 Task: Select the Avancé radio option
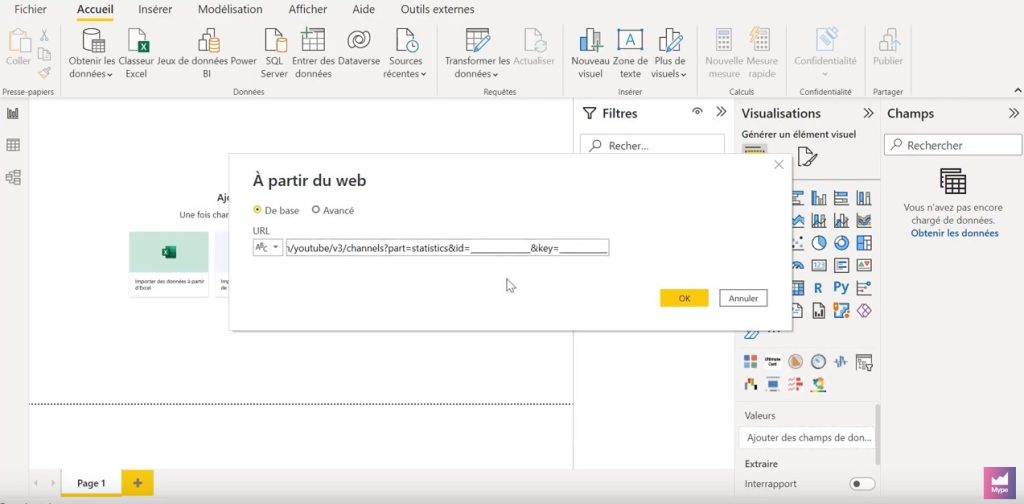click(x=316, y=210)
